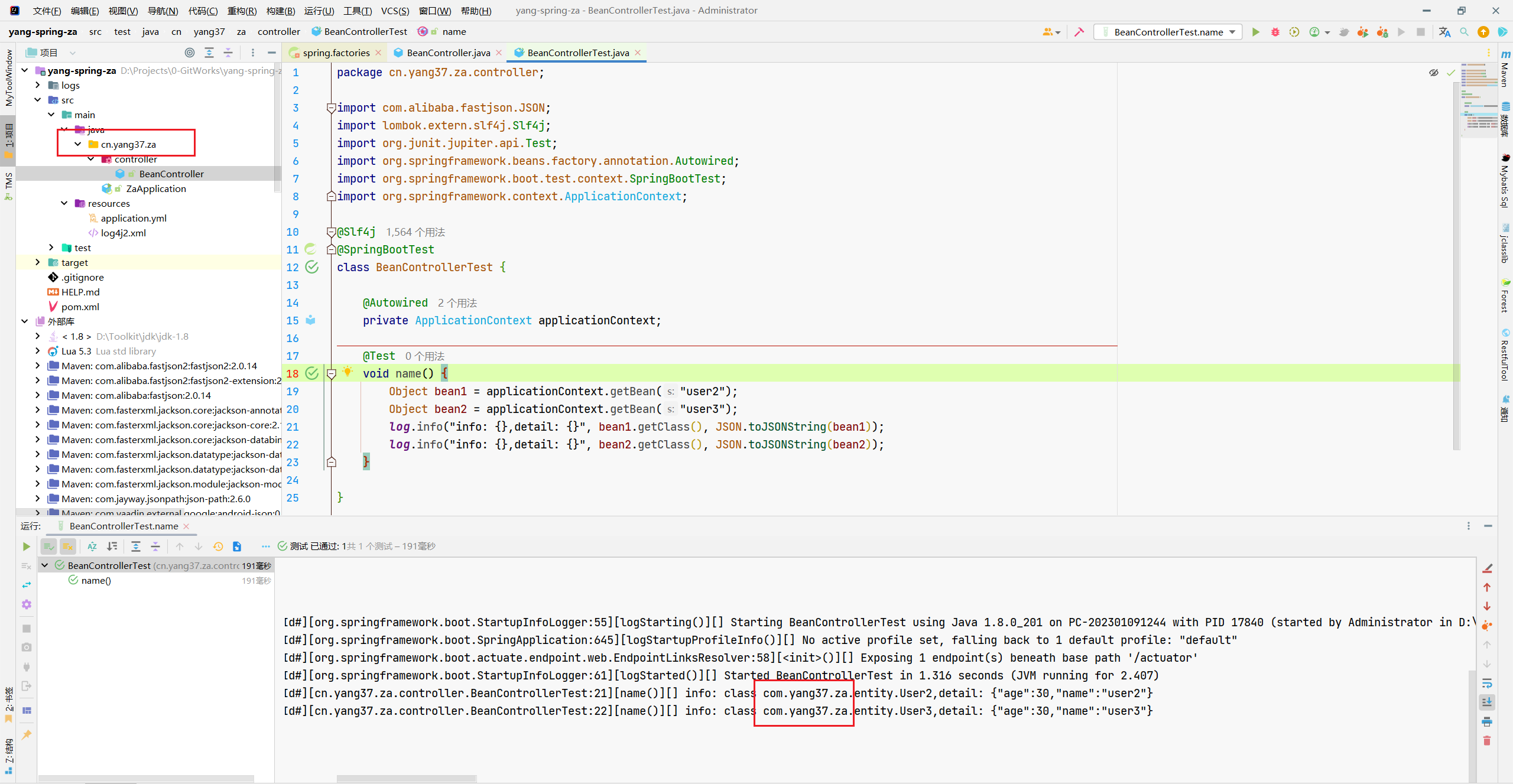Image resolution: width=1513 pixels, height=784 pixels.
Task: Hide the project tool window
Action: coord(272,53)
